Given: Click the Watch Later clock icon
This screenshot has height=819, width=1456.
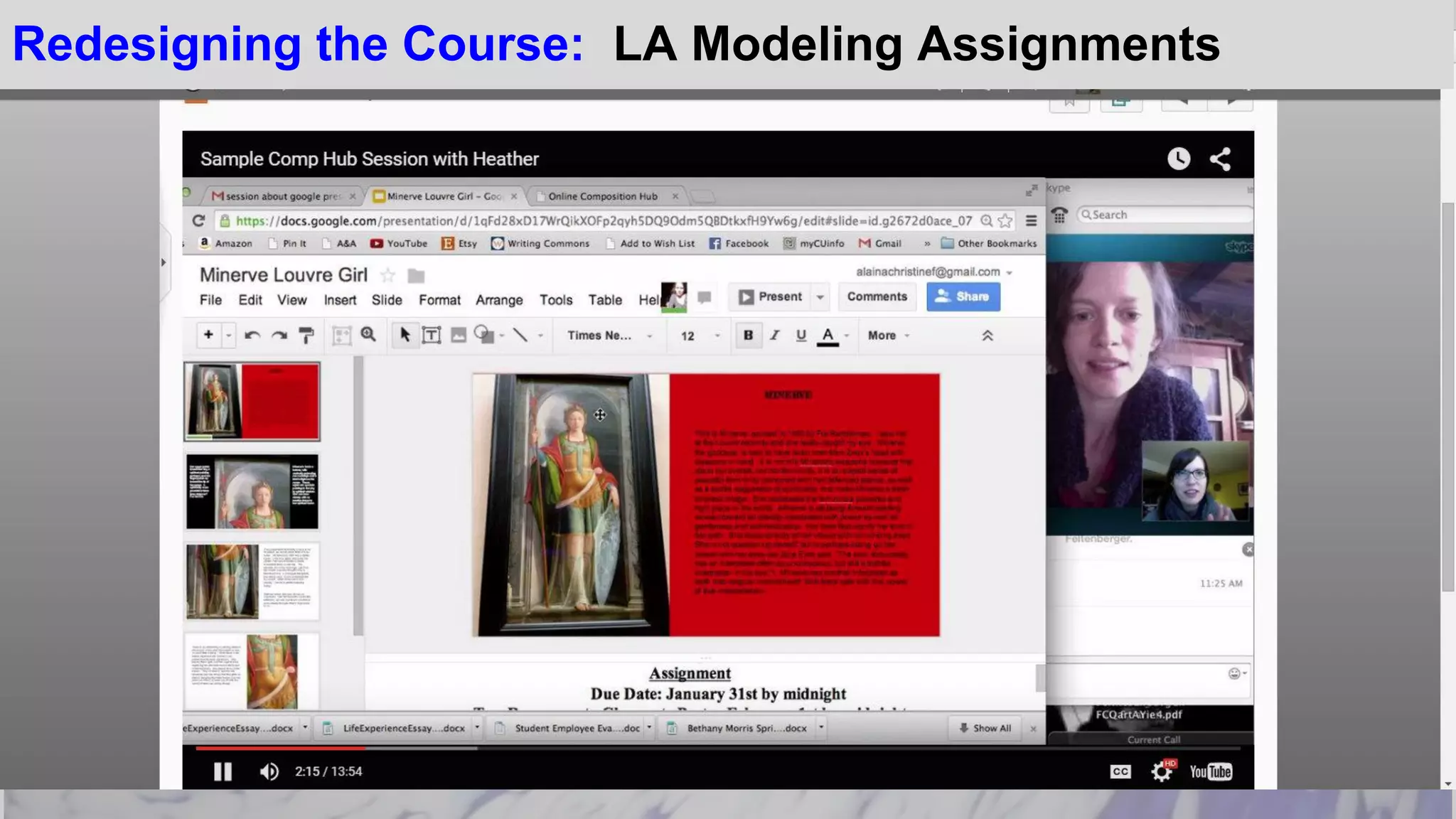Looking at the screenshot, I should [x=1179, y=159].
